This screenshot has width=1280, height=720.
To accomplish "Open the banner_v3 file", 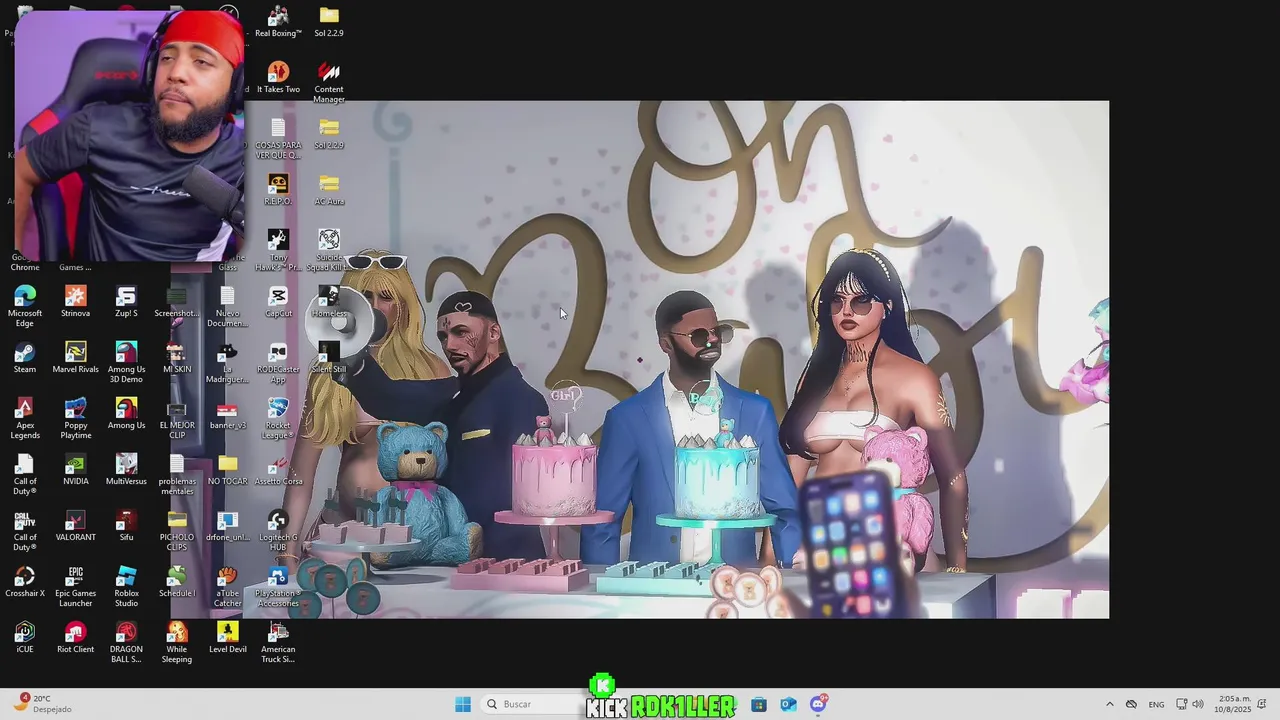I will coord(227,413).
